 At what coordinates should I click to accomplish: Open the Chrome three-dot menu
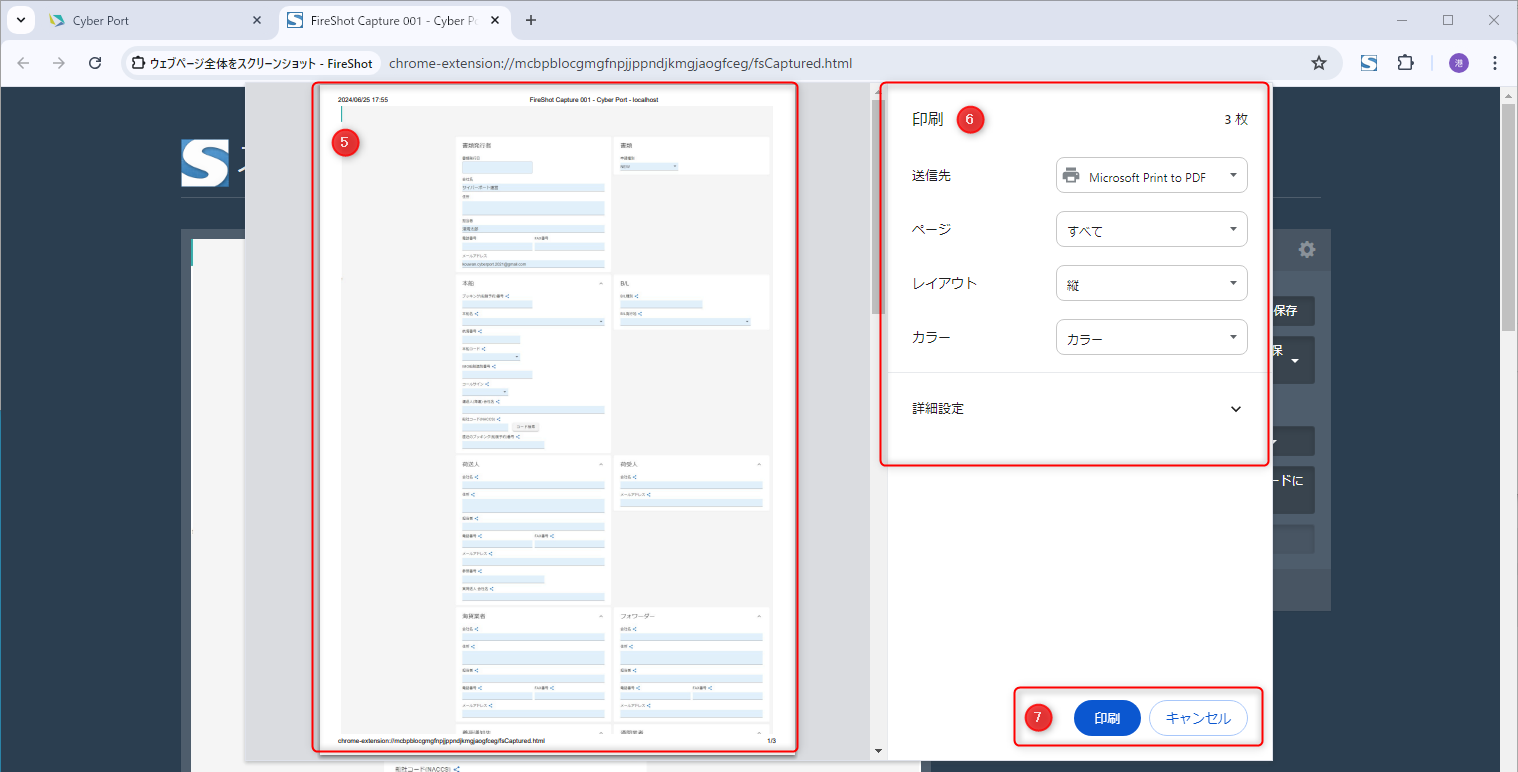[x=1495, y=63]
